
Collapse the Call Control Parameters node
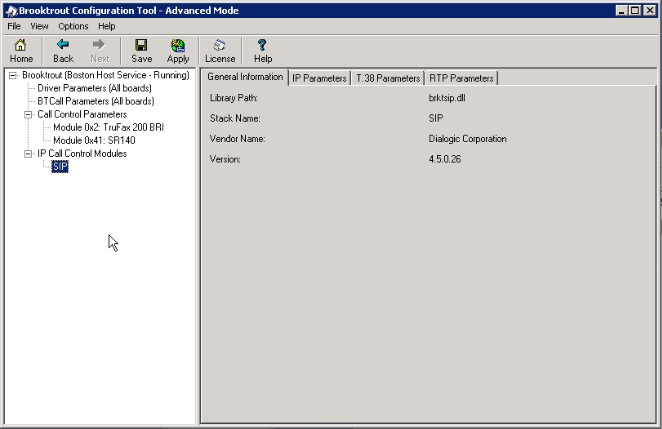[28, 115]
